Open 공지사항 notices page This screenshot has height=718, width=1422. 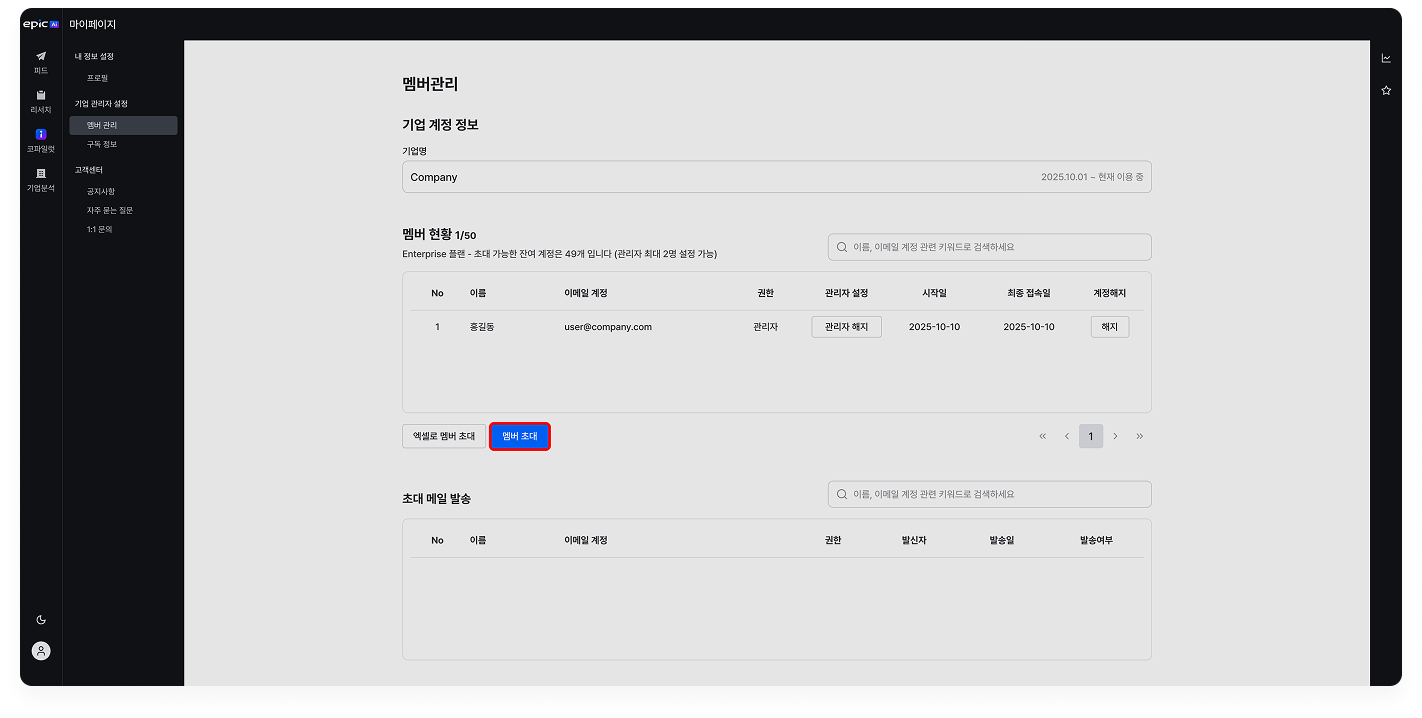tap(100, 191)
